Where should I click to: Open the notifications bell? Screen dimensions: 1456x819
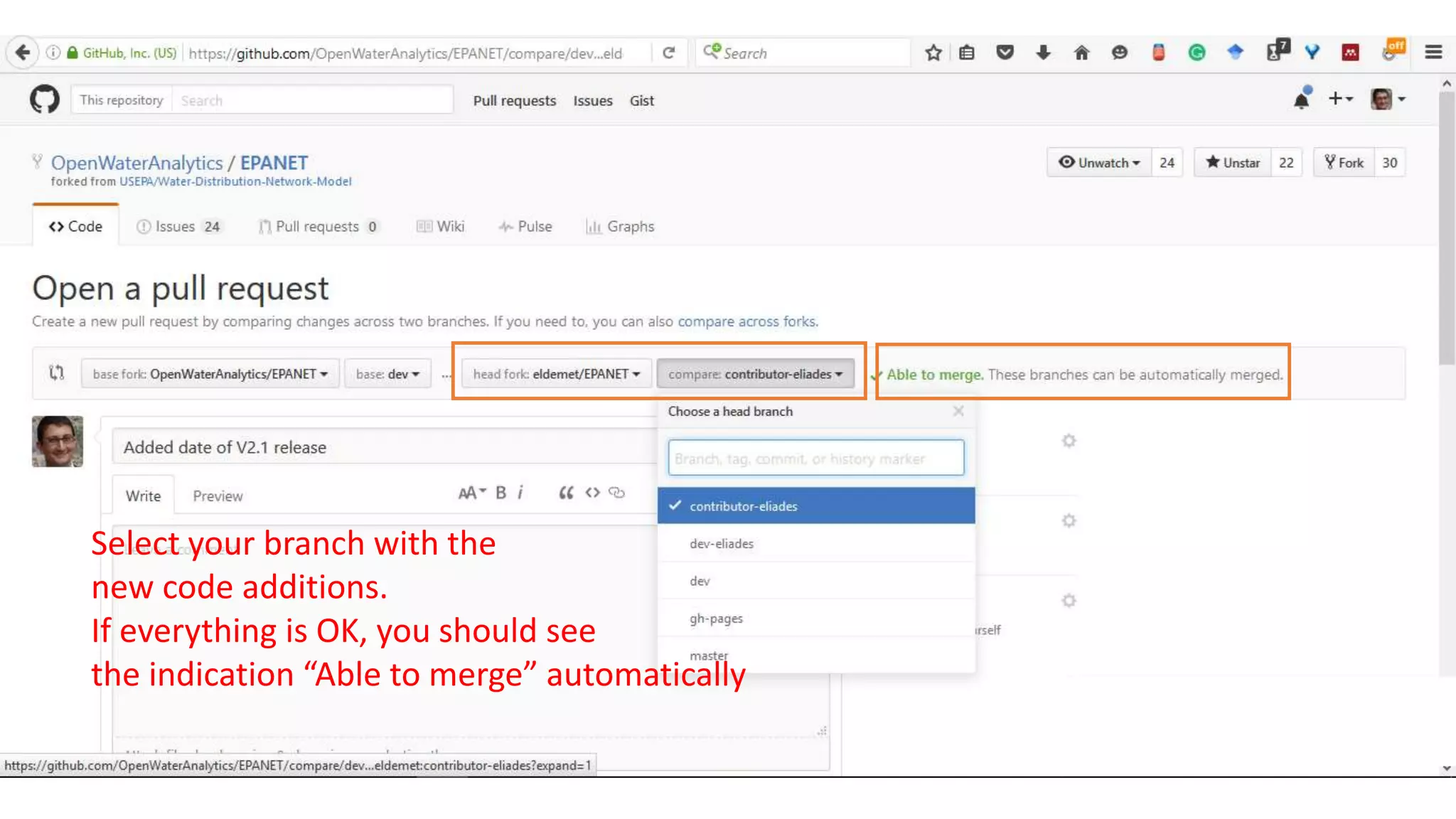[1302, 100]
